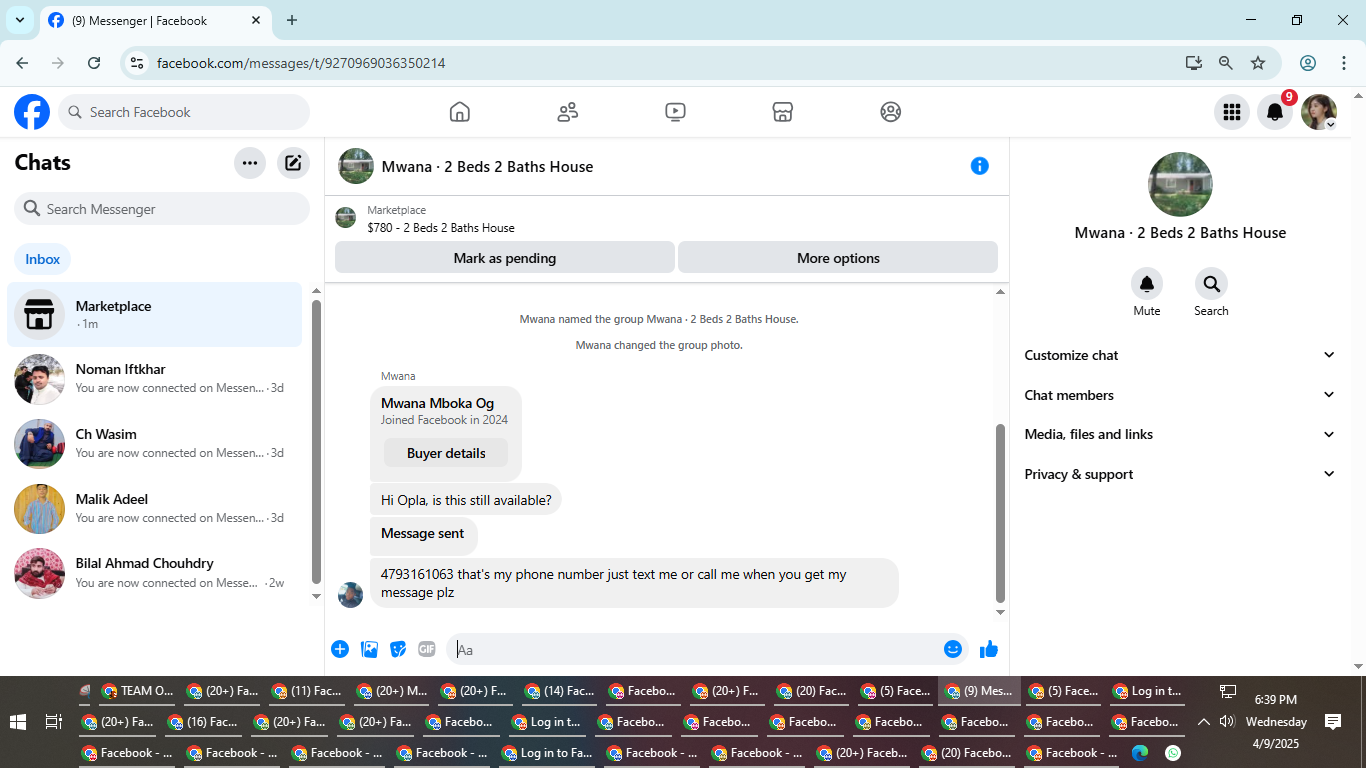Open the TEAM O... taskbar window
Image resolution: width=1366 pixels, height=768 pixels.
click(x=138, y=691)
